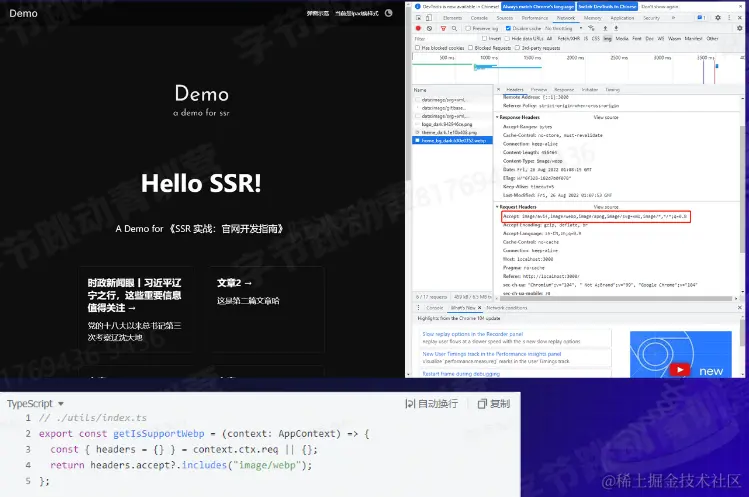Viewport: 749px width, 497px height.
Task: Open No throttling dropdown
Action: [x=564, y=28]
